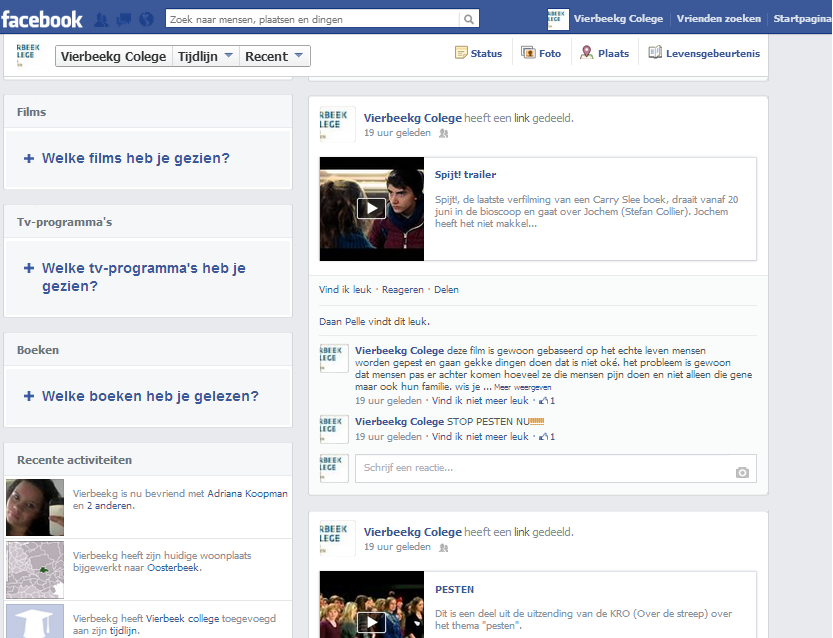Attach photo with comment camera icon
The height and width of the screenshot is (638, 833).
click(x=742, y=472)
